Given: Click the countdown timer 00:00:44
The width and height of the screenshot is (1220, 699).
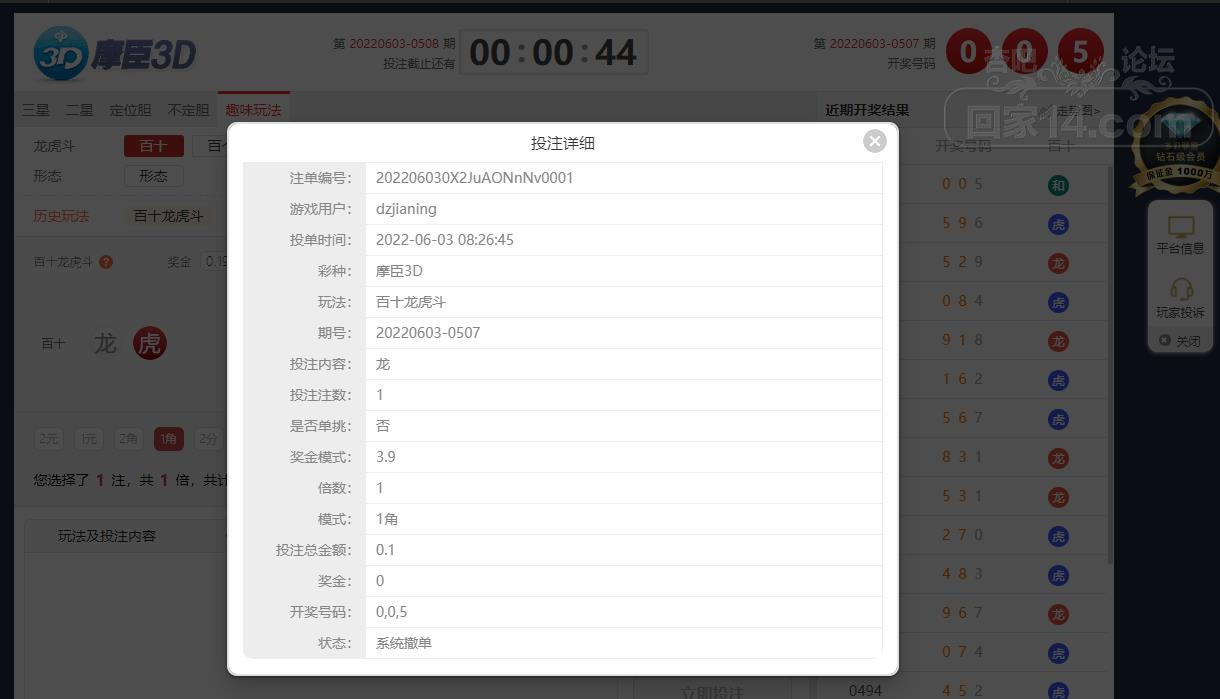Looking at the screenshot, I should 553,52.
